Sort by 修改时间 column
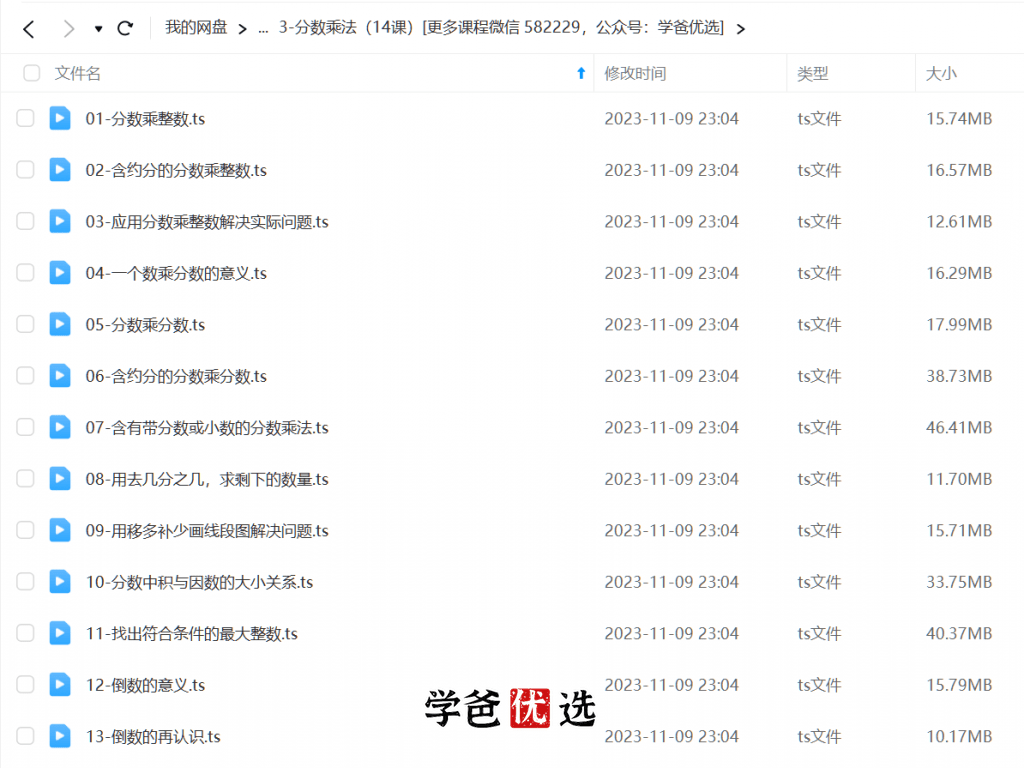The width and height of the screenshot is (1024, 768). tap(635, 73)
